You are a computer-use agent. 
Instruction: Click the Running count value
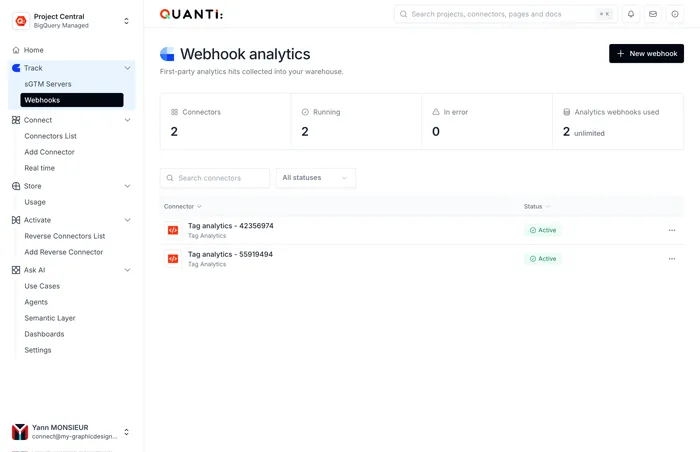pyautogui.click(x=305, y=131)
